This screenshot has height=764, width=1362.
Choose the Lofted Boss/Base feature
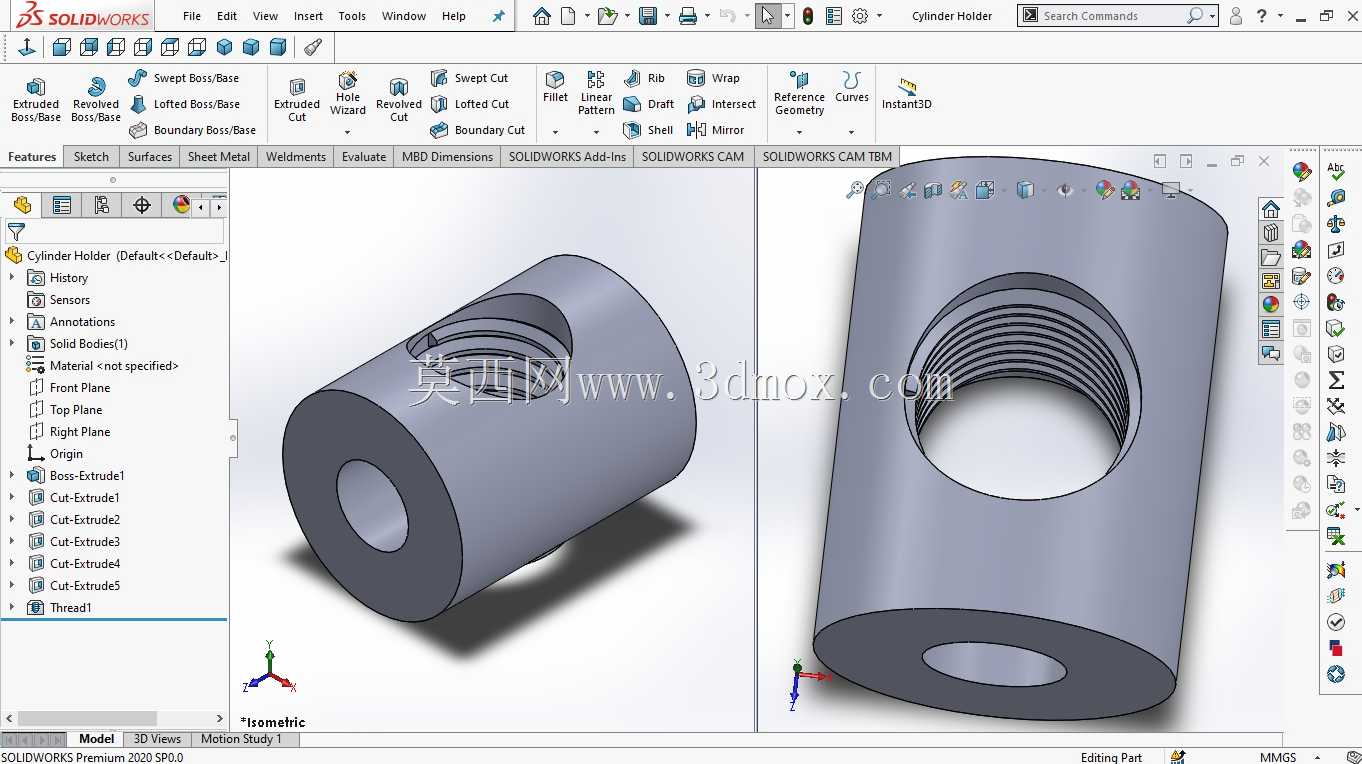[x=184, y=104]
